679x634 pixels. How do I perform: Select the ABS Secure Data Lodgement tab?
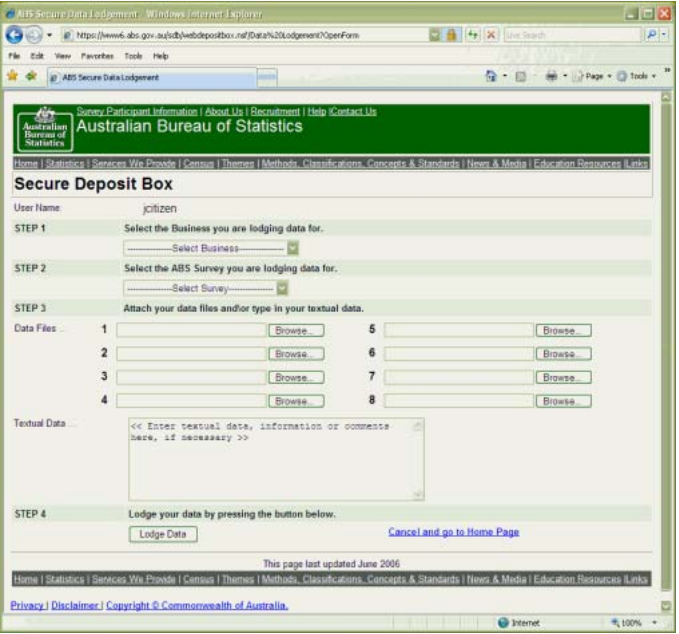coord(152,78)
